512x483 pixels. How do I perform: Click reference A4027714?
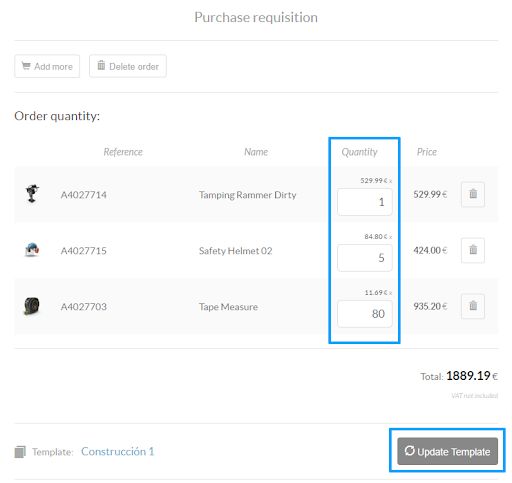pos(84,195)
